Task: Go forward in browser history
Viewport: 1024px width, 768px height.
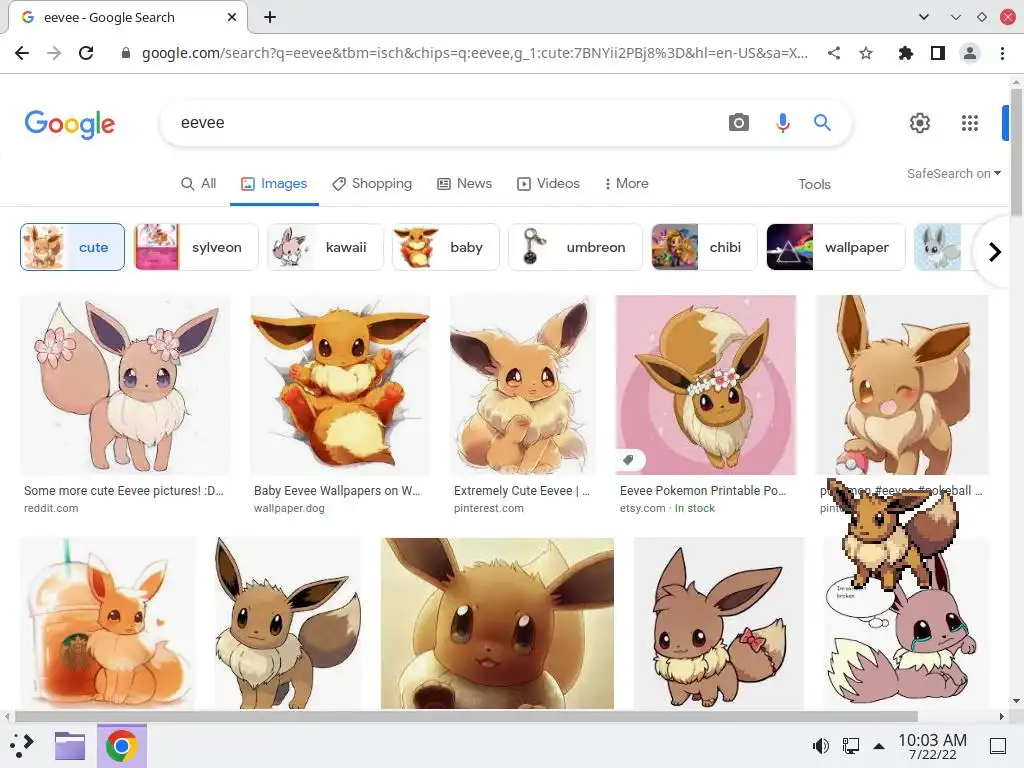Action: (x=54, y=53)
